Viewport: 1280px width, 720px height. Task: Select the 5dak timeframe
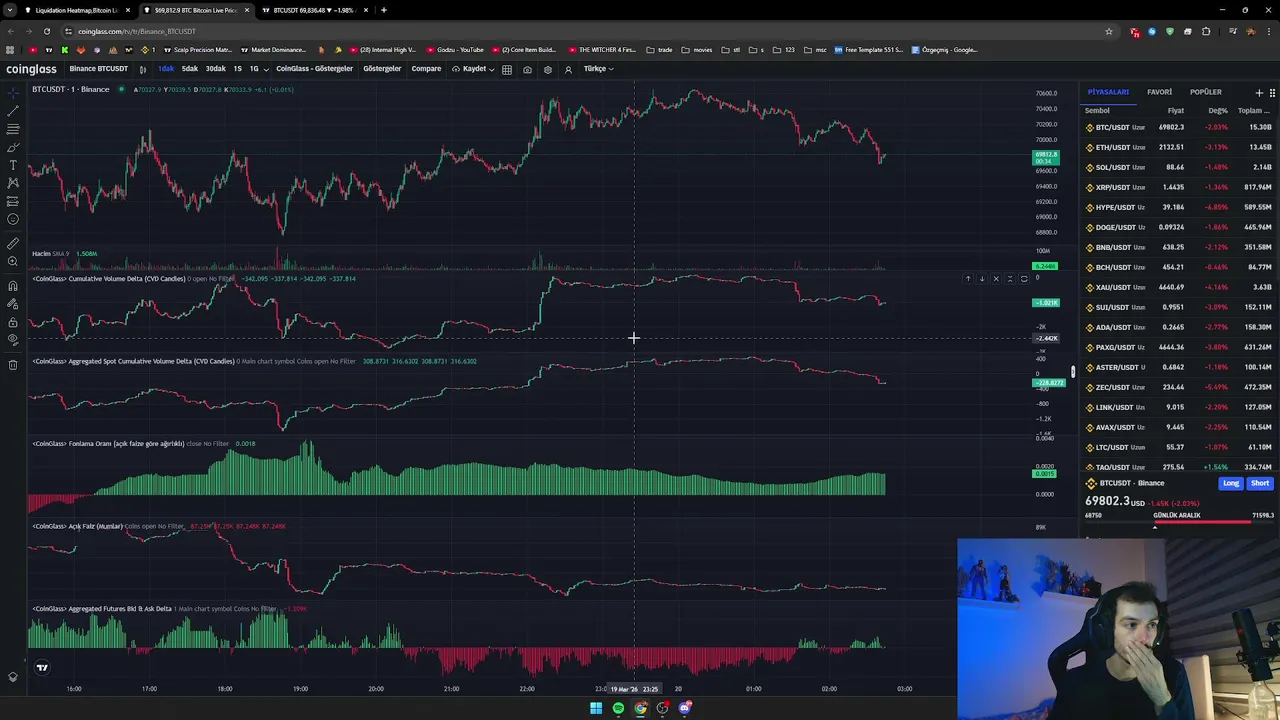coord(190,69)
